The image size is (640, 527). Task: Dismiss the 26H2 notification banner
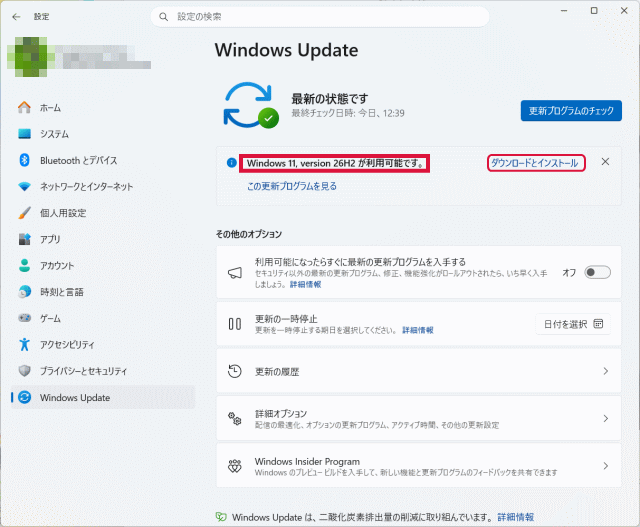tap(605, 162)
